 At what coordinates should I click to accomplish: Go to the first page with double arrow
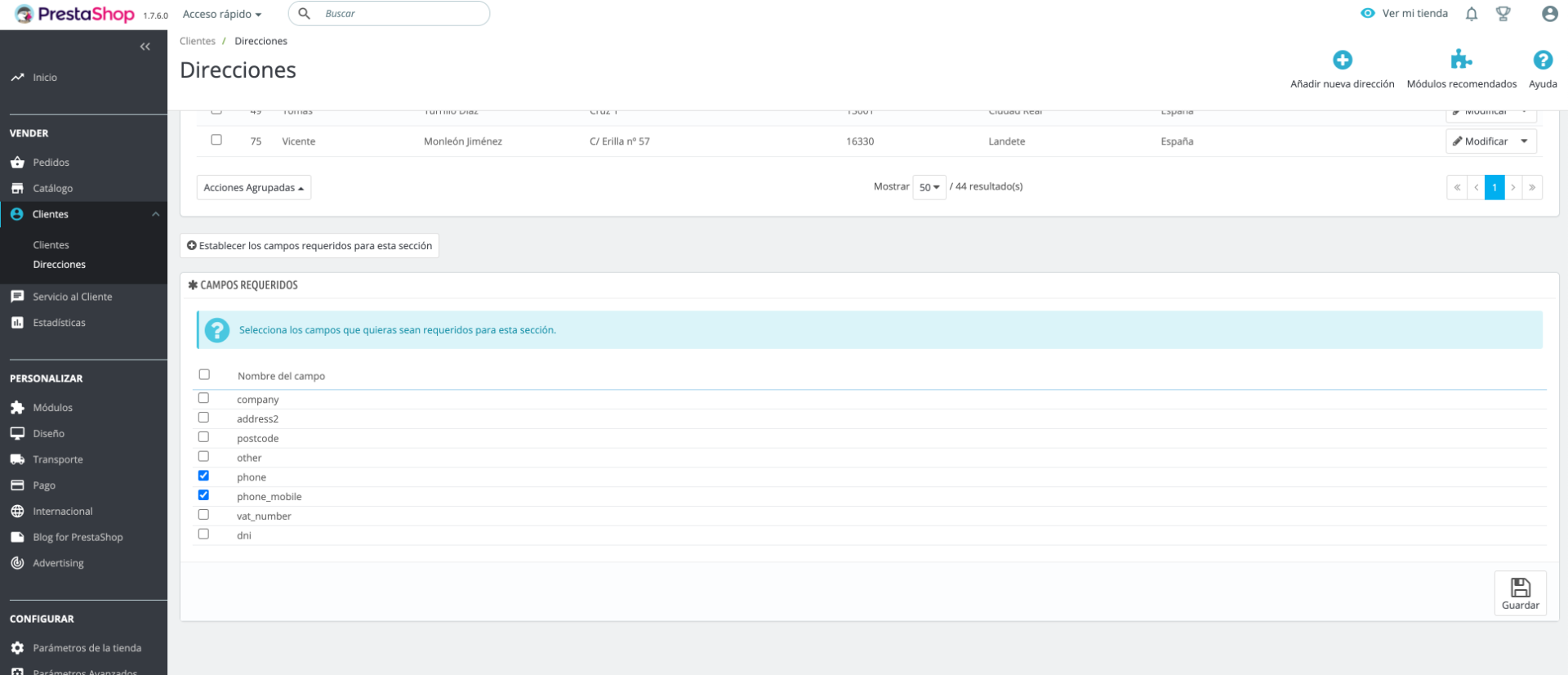click(x=1457, y=187)
